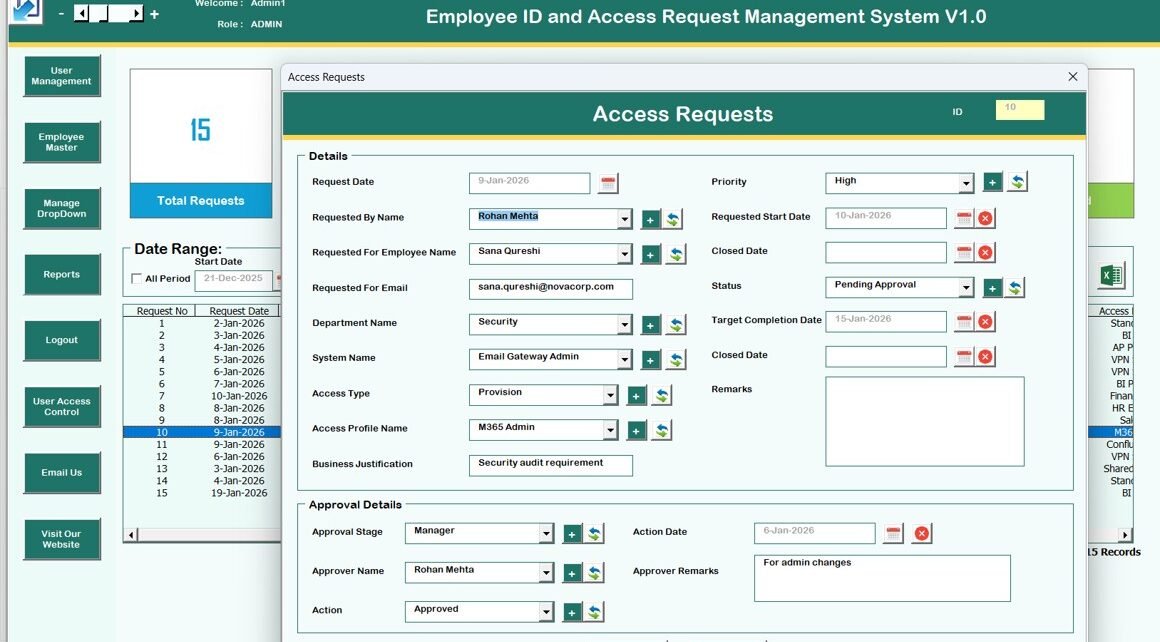Image resolution: width=1160 pixels, height=642 pixels.
Task: Click the Remarks text area
Action: 924,421
